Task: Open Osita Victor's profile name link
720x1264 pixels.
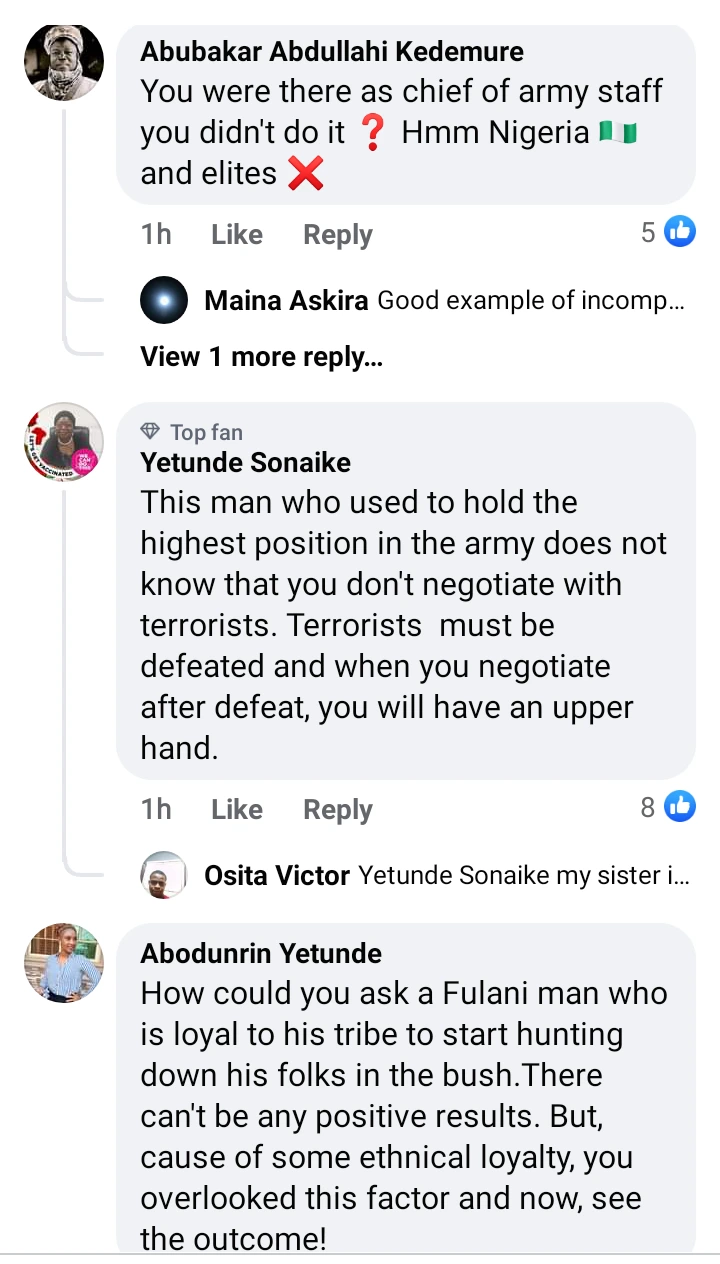Action: coord(277,877)
